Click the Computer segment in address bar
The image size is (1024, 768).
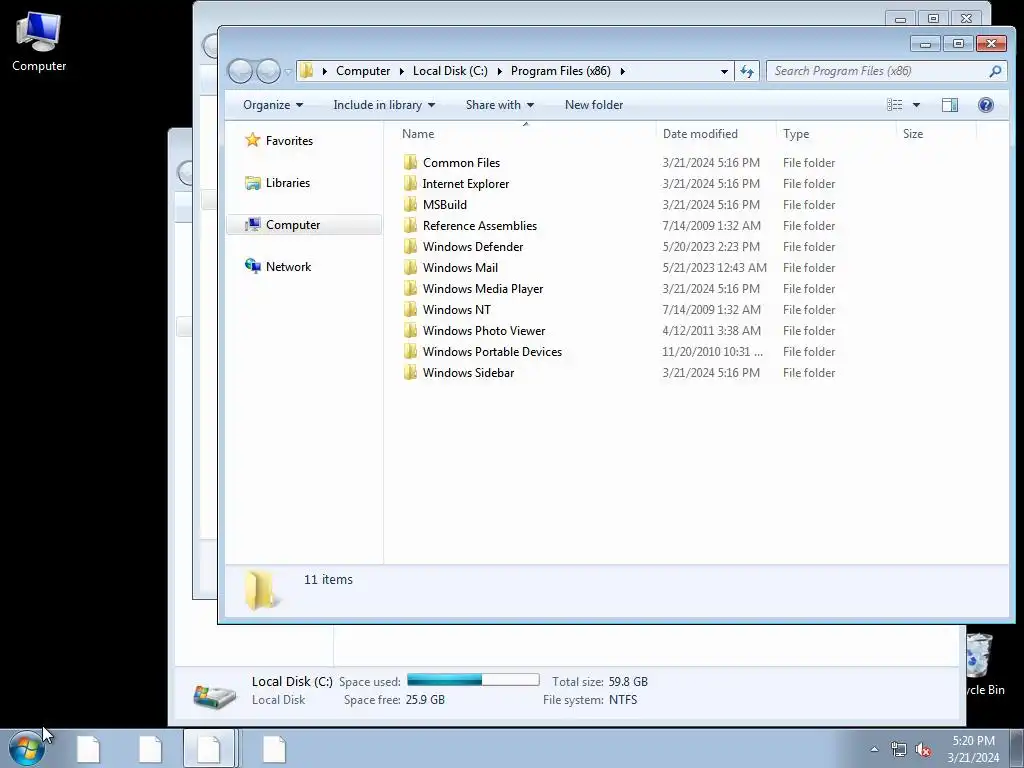363,71
